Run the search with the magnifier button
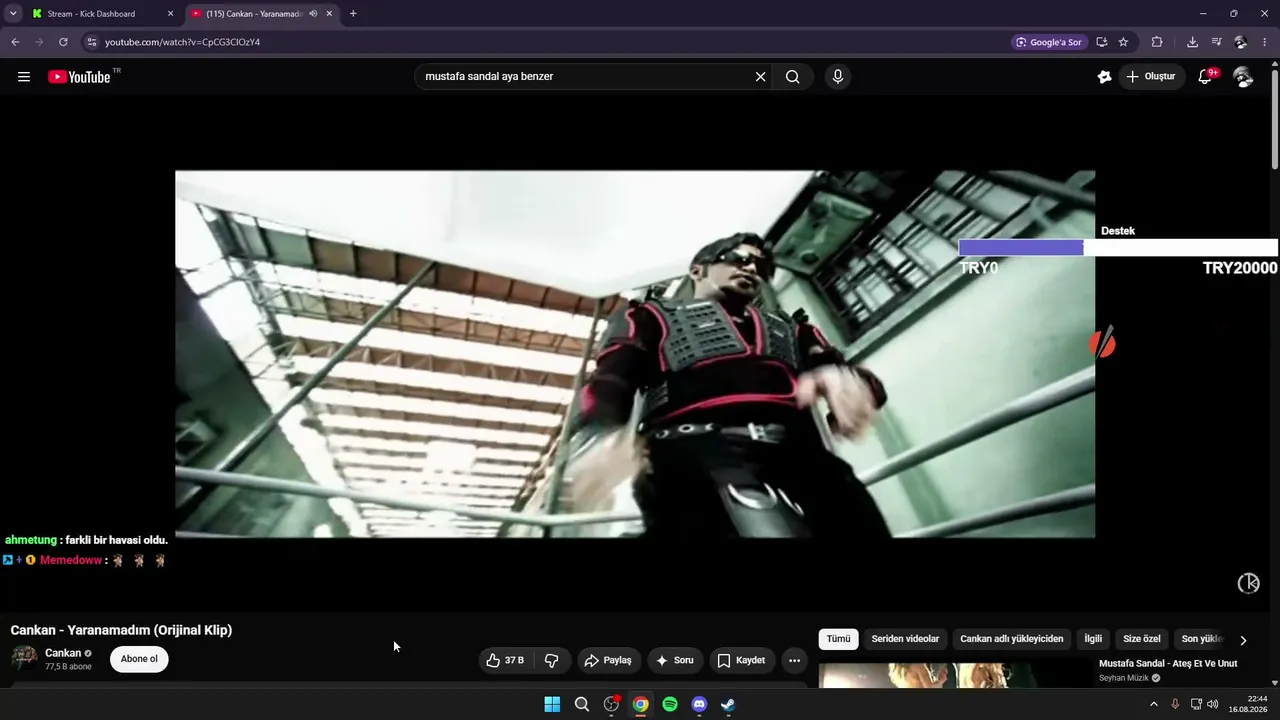Viewport: 1280px width, 720px height. 793,77
